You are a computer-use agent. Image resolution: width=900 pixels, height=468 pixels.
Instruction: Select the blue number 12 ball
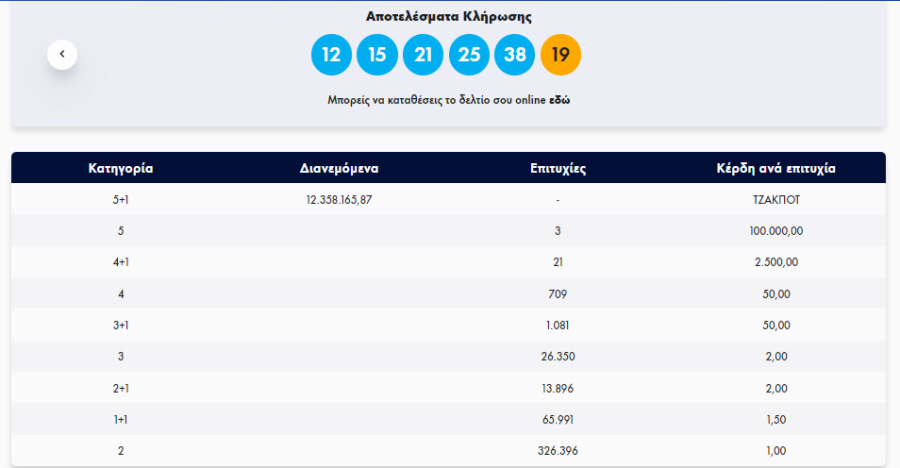tap(331, 54)
